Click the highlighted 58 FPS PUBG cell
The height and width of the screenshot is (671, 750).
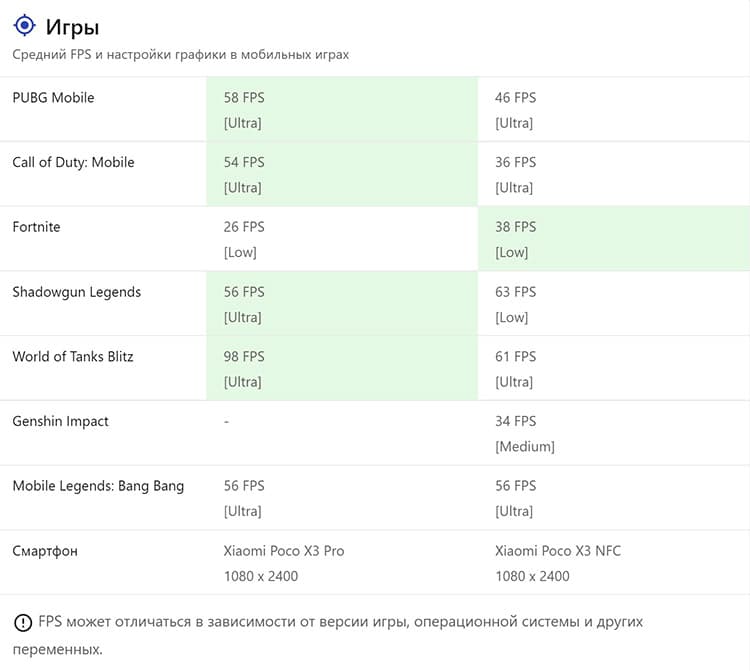click(342, 110)
